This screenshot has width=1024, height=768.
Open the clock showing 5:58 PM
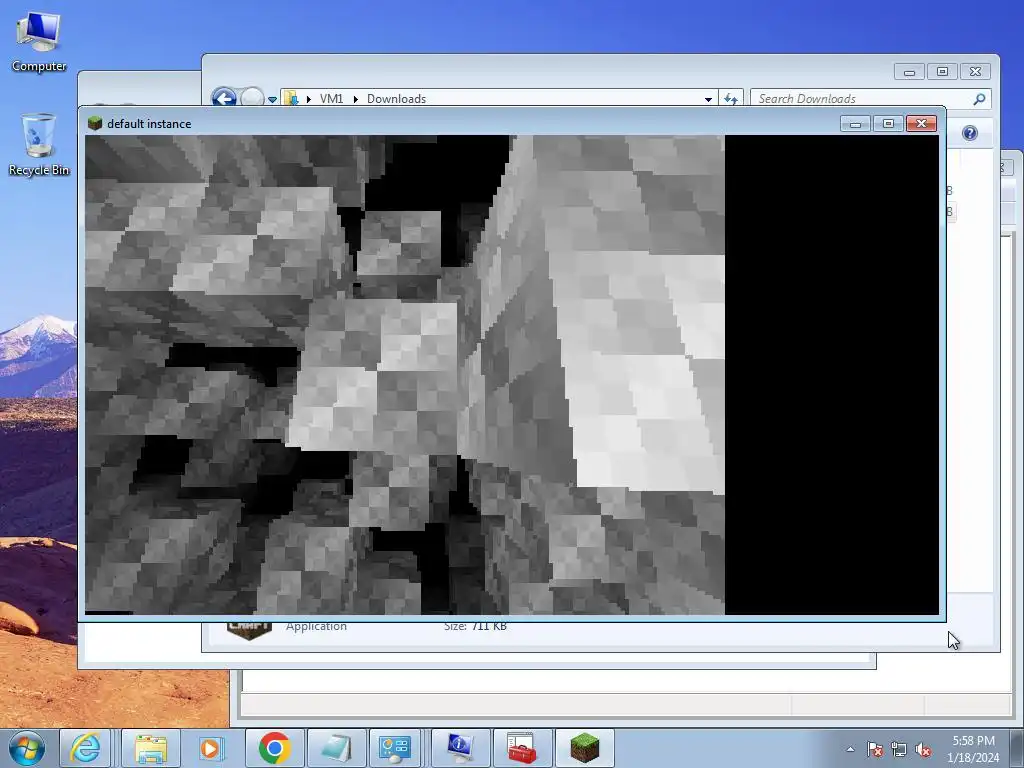[973, 749]
